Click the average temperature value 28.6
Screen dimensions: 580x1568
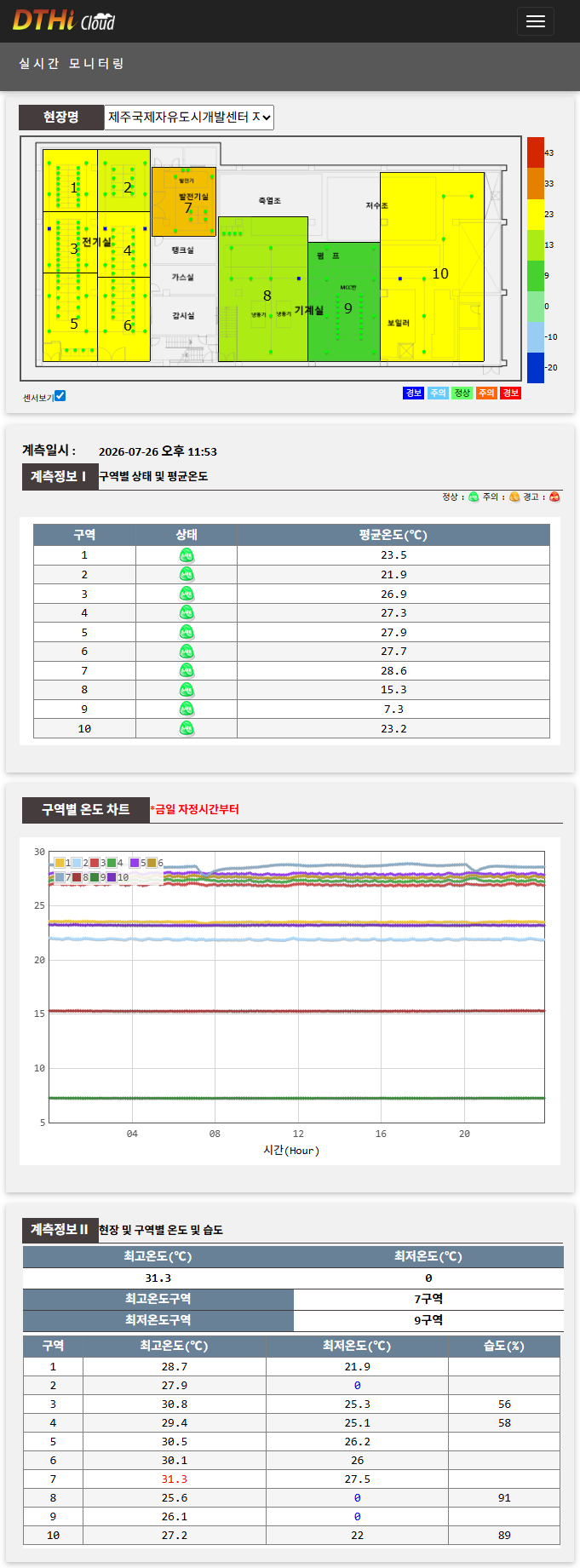click(x=393, y=671)
